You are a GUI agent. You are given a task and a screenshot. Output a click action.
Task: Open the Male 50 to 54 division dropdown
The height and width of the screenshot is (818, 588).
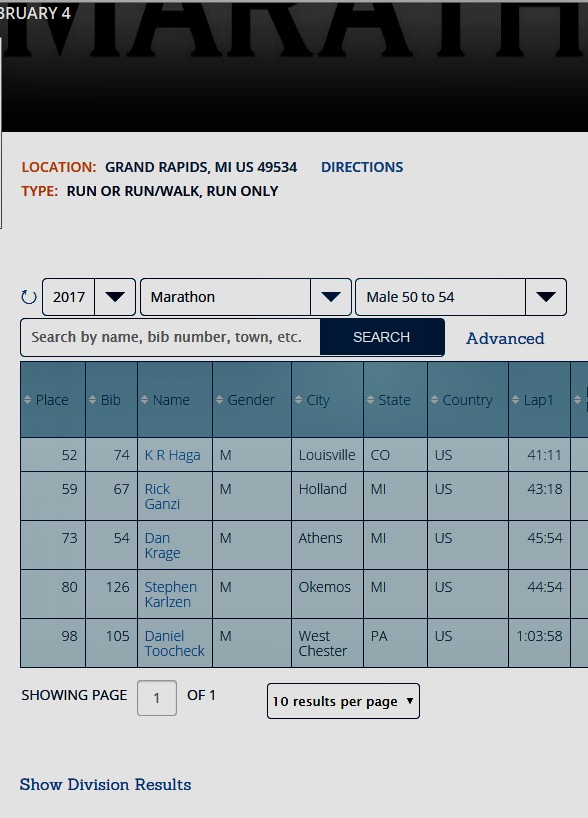click(x=461, y=297)
